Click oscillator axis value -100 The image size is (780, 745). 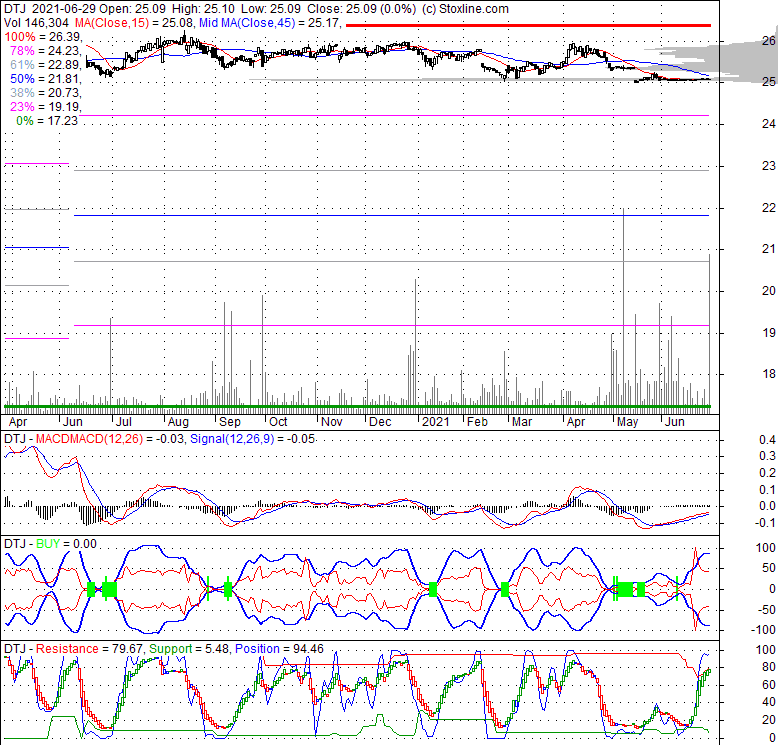coord(764,630)
